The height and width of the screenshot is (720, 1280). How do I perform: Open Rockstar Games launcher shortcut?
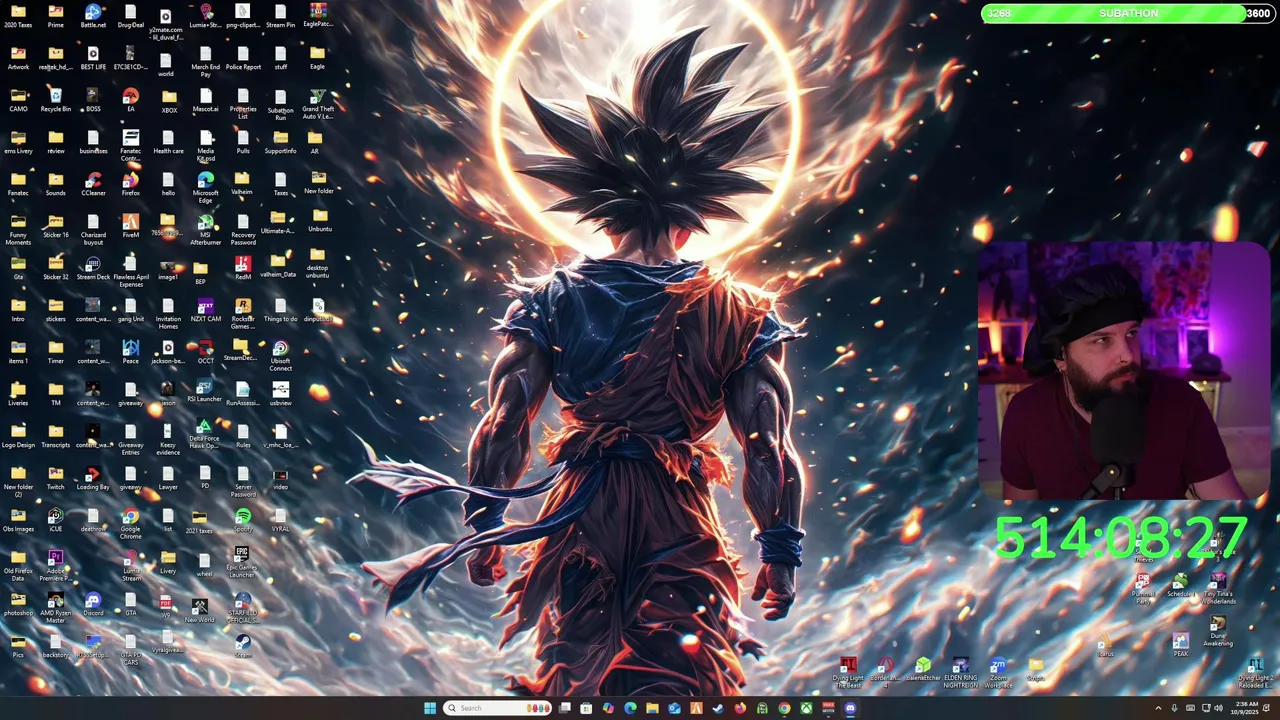point(243,313)
